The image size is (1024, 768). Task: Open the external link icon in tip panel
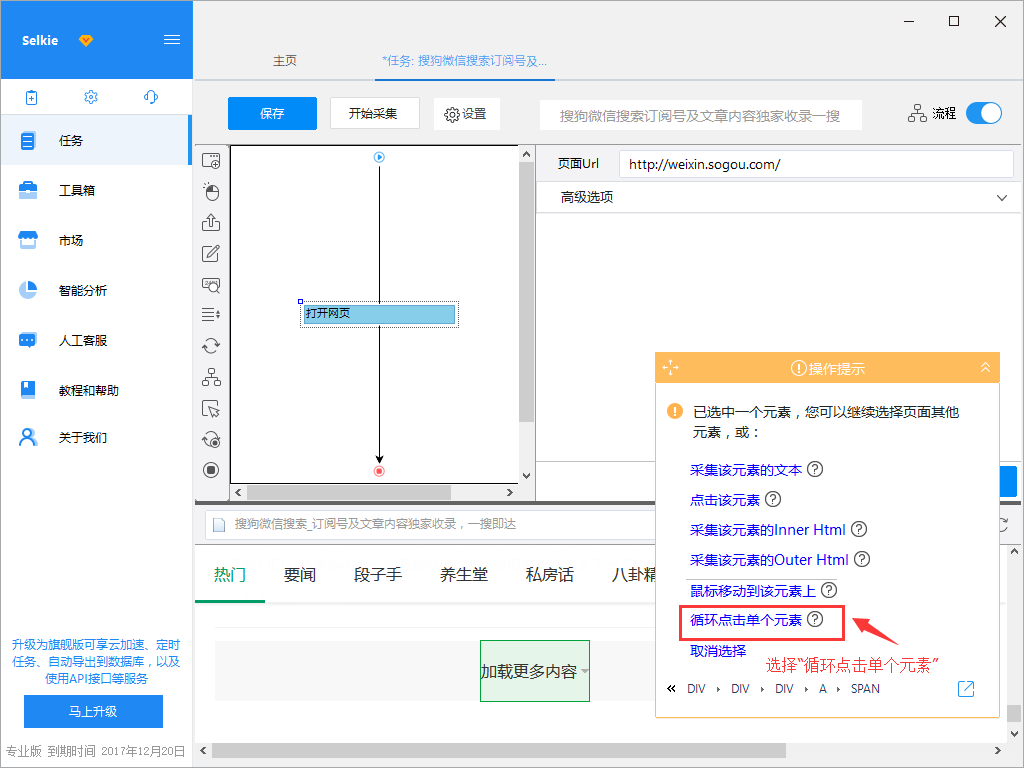[x=966, y=688]
